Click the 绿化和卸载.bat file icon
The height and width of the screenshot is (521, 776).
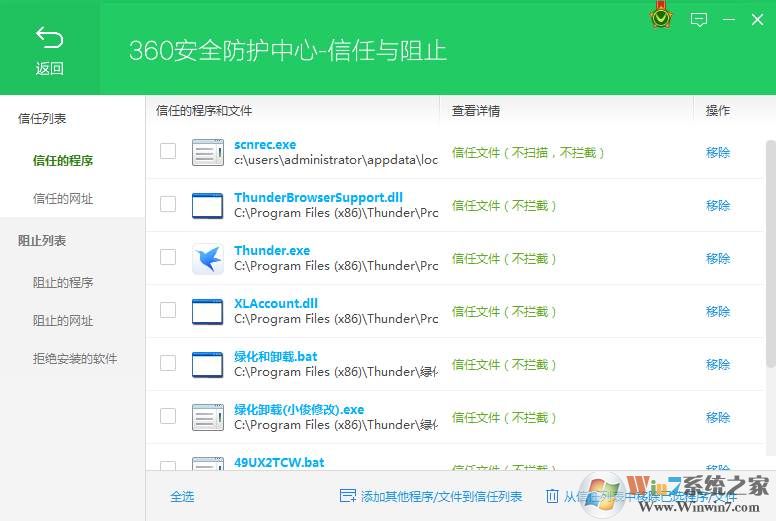pos(208,364)
